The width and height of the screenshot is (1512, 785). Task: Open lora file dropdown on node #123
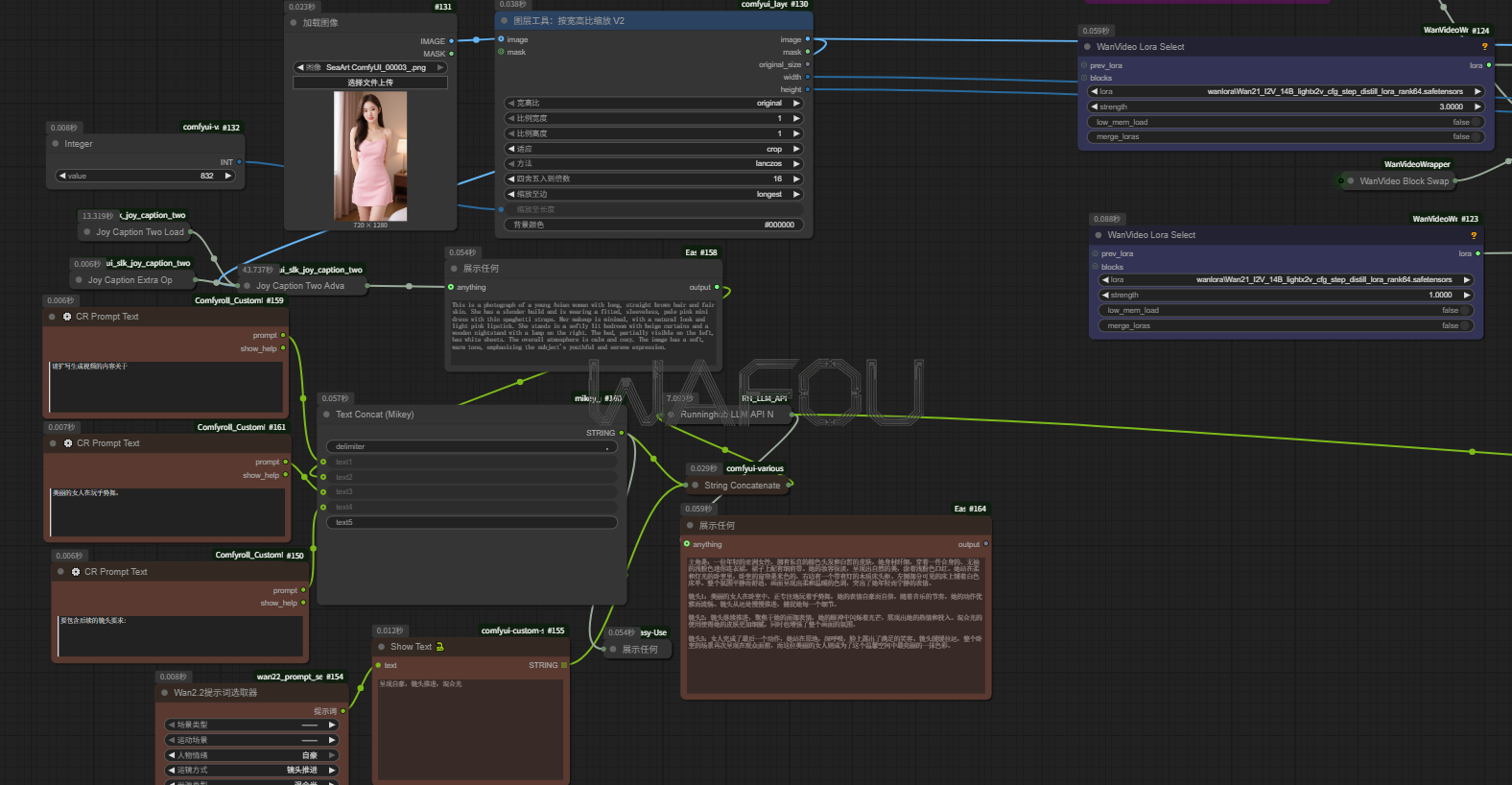[1286, 279]
